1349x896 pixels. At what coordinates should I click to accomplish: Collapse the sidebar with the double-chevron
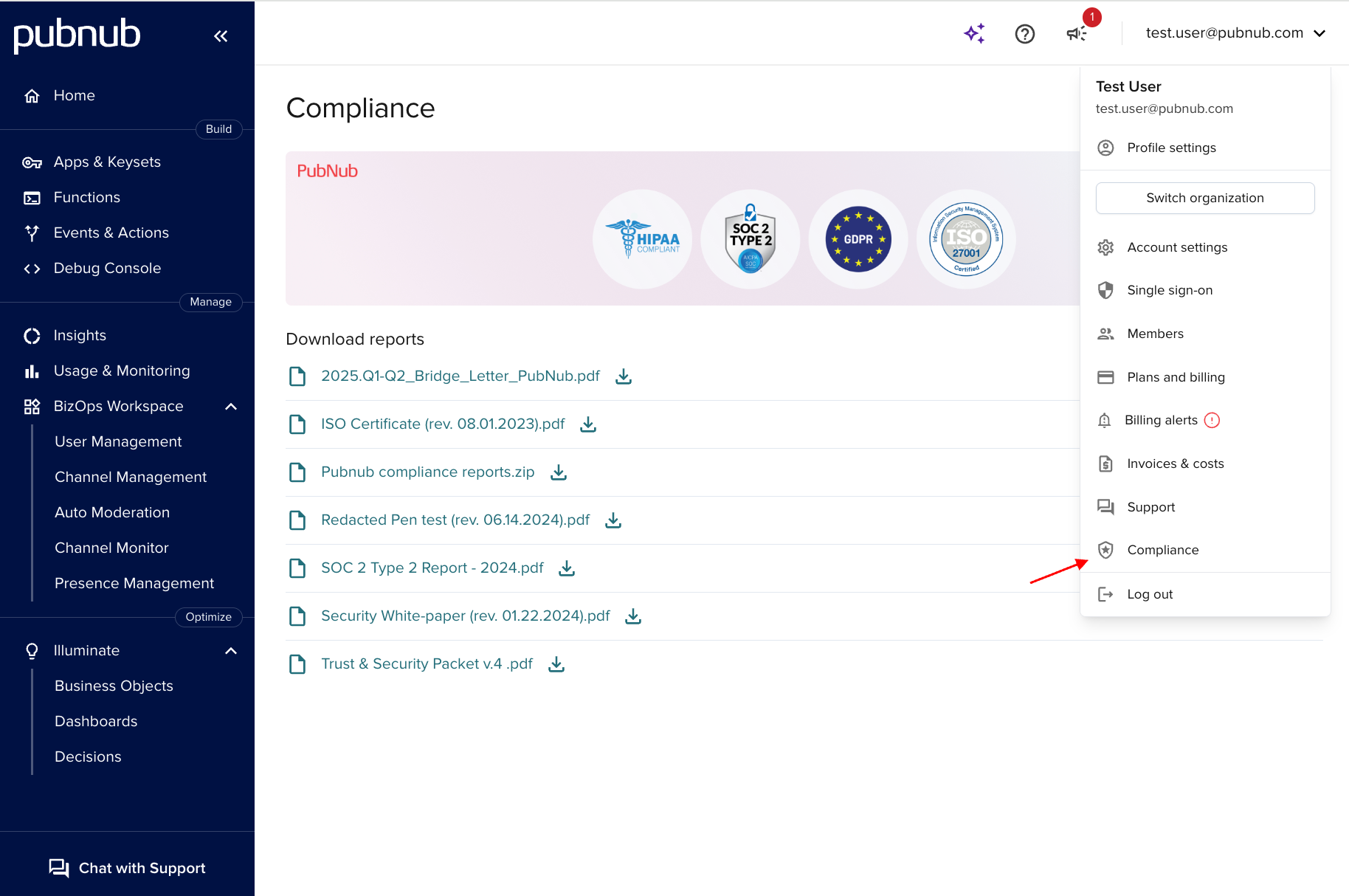221,35
